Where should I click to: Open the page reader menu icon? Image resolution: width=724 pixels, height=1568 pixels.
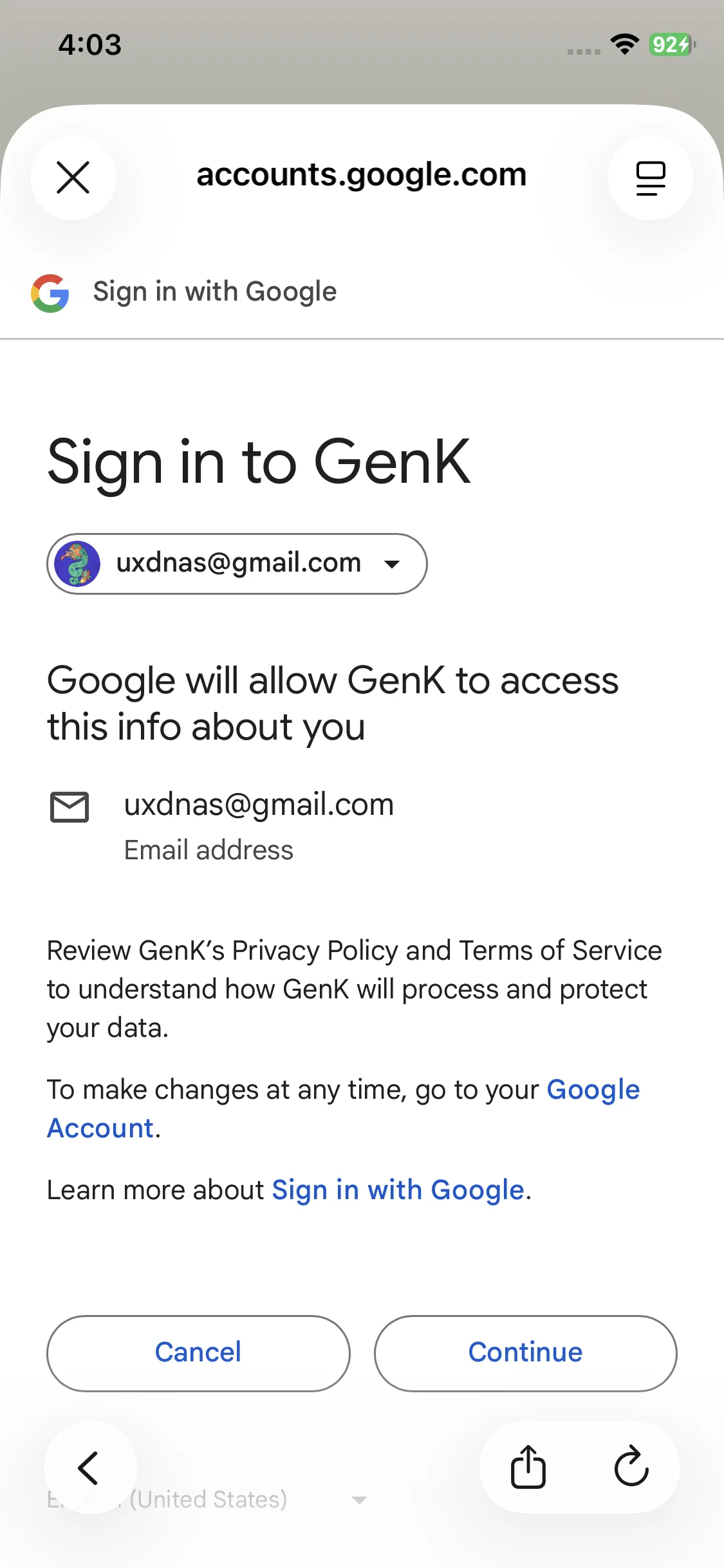(650, 178)
